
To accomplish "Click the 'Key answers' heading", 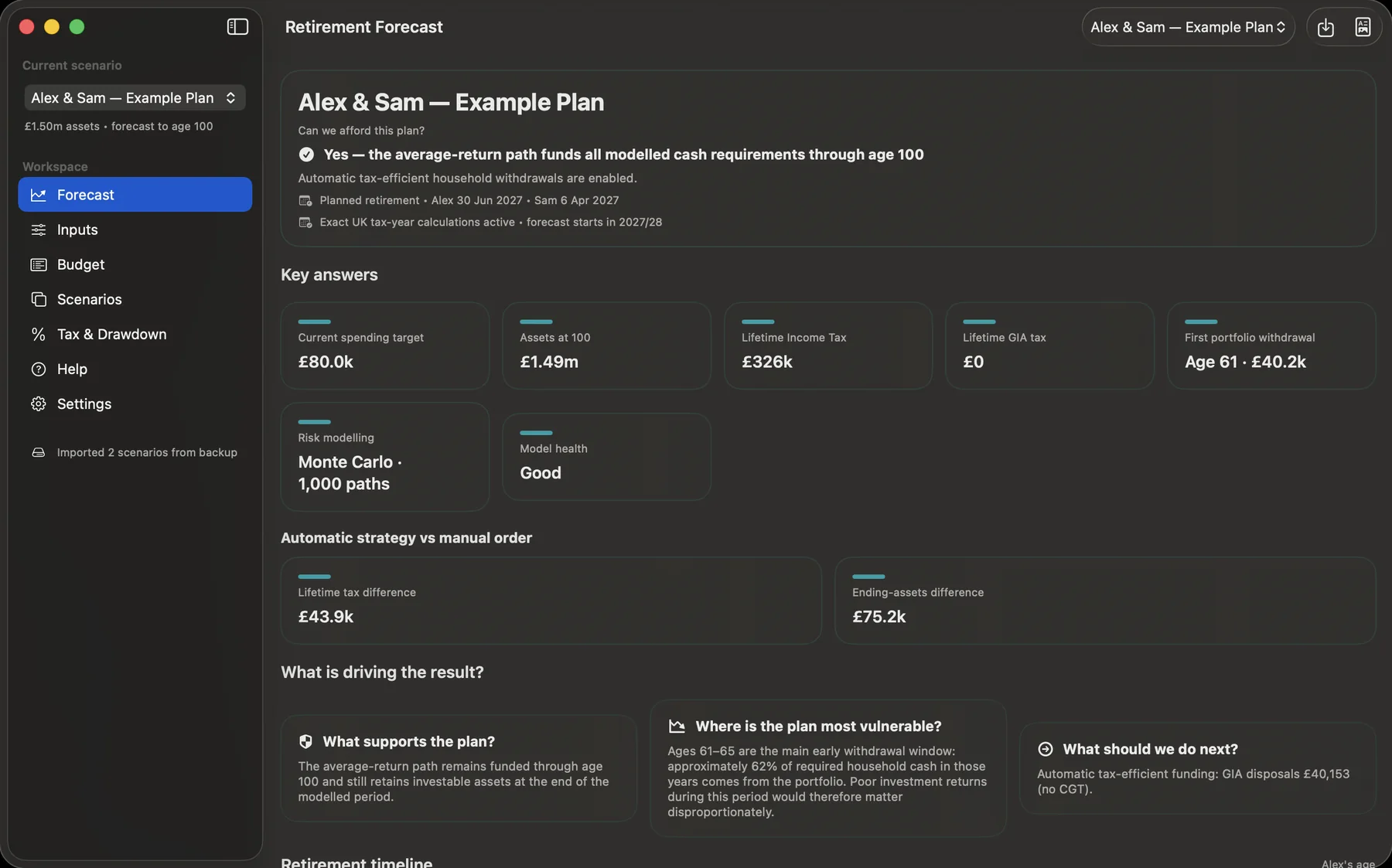I will click(x=329, y=274).
